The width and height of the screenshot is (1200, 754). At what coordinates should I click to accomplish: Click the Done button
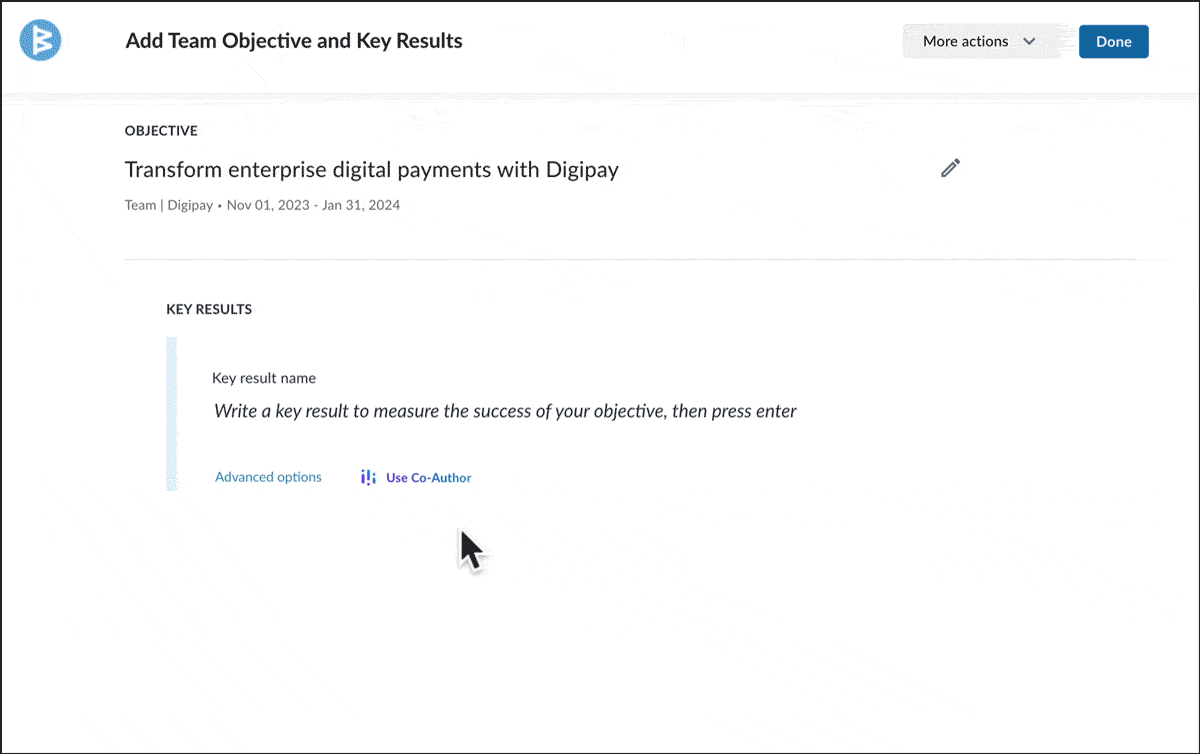click(x=1113, y=42)
